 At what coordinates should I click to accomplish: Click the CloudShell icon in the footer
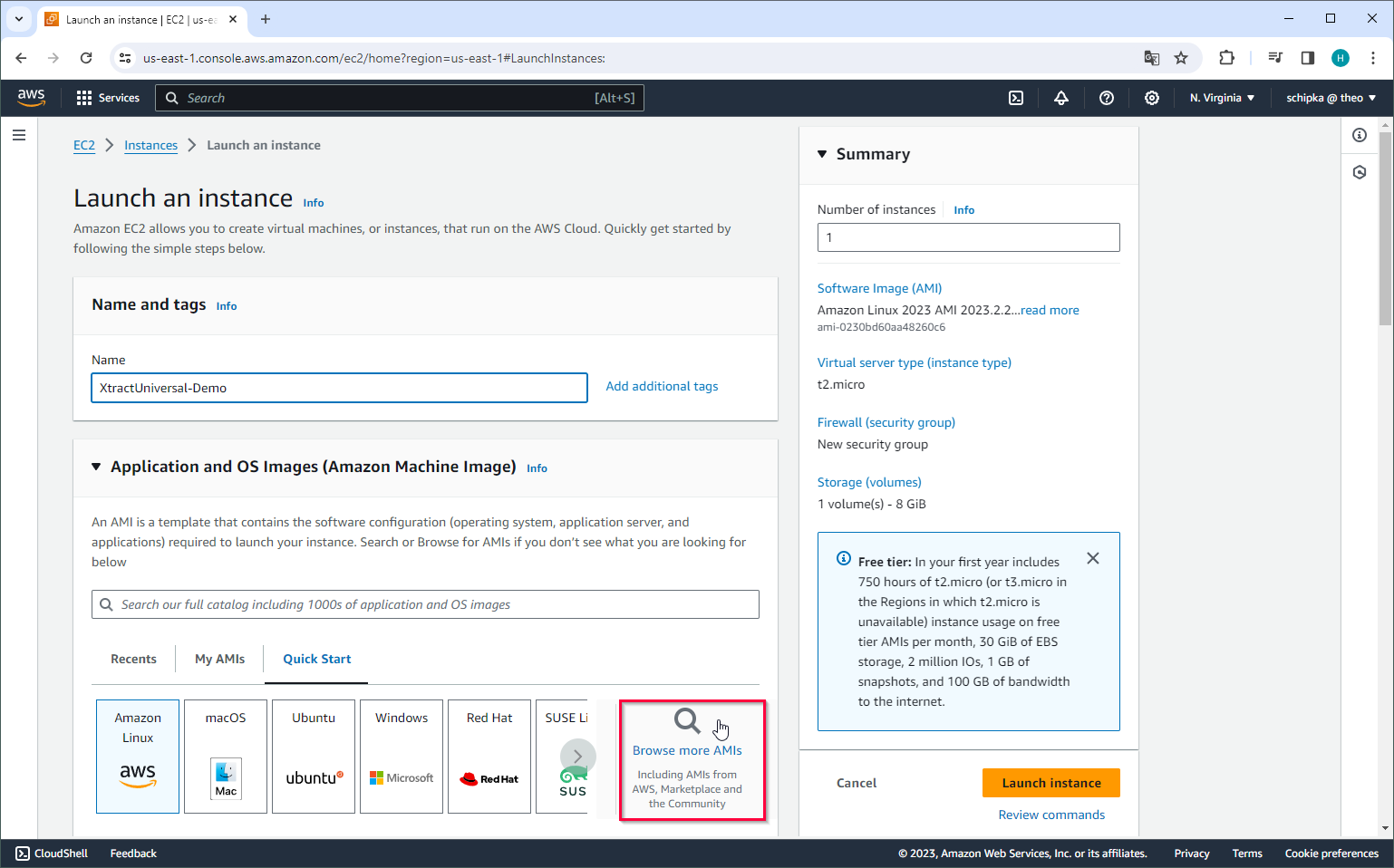click(23, 854)
